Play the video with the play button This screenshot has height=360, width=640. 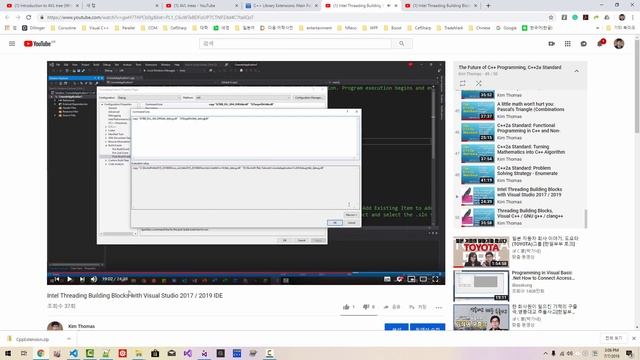(69, 279)
